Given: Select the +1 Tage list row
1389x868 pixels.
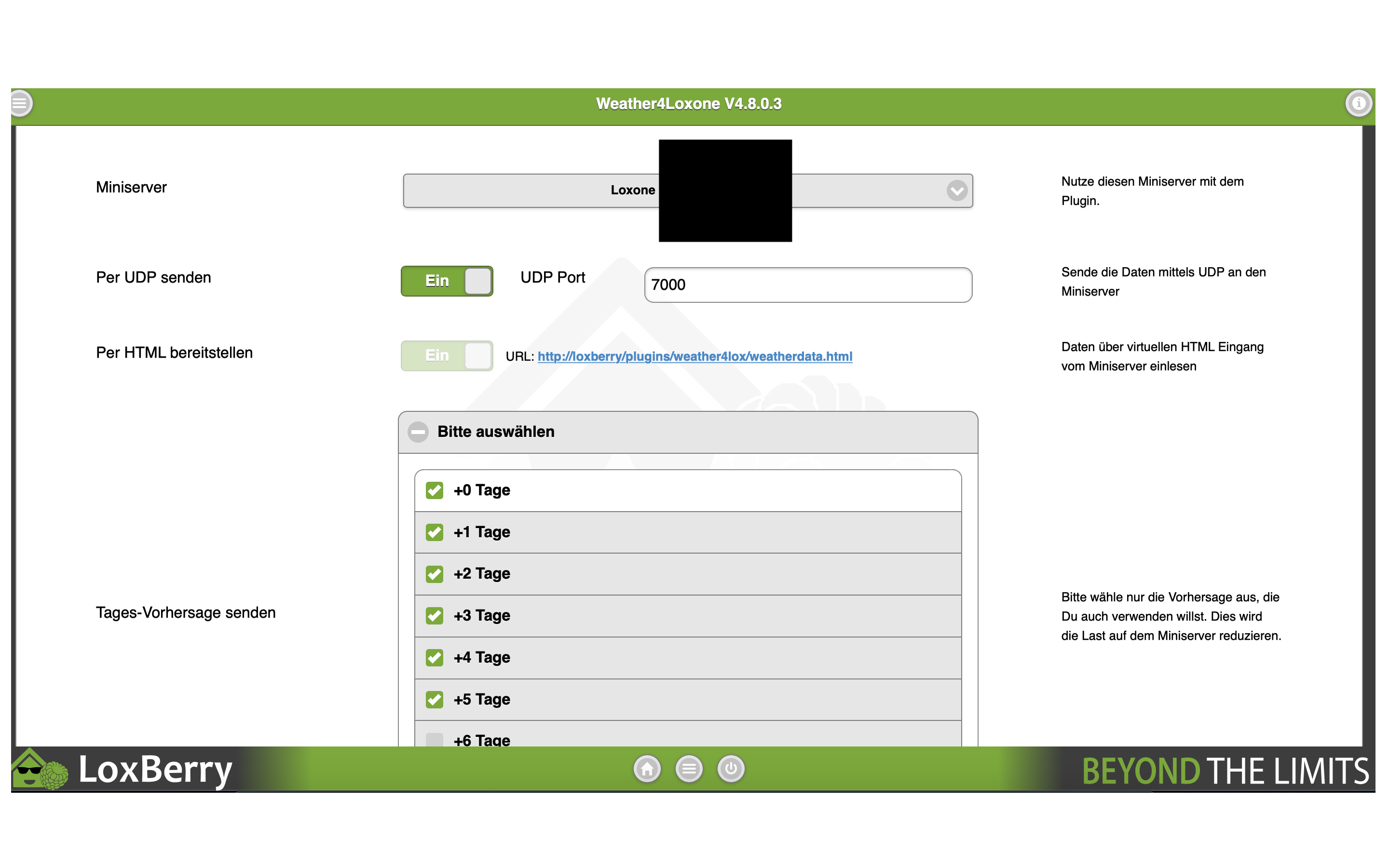Looking at the screenshot, I should (x=687, y=532).
